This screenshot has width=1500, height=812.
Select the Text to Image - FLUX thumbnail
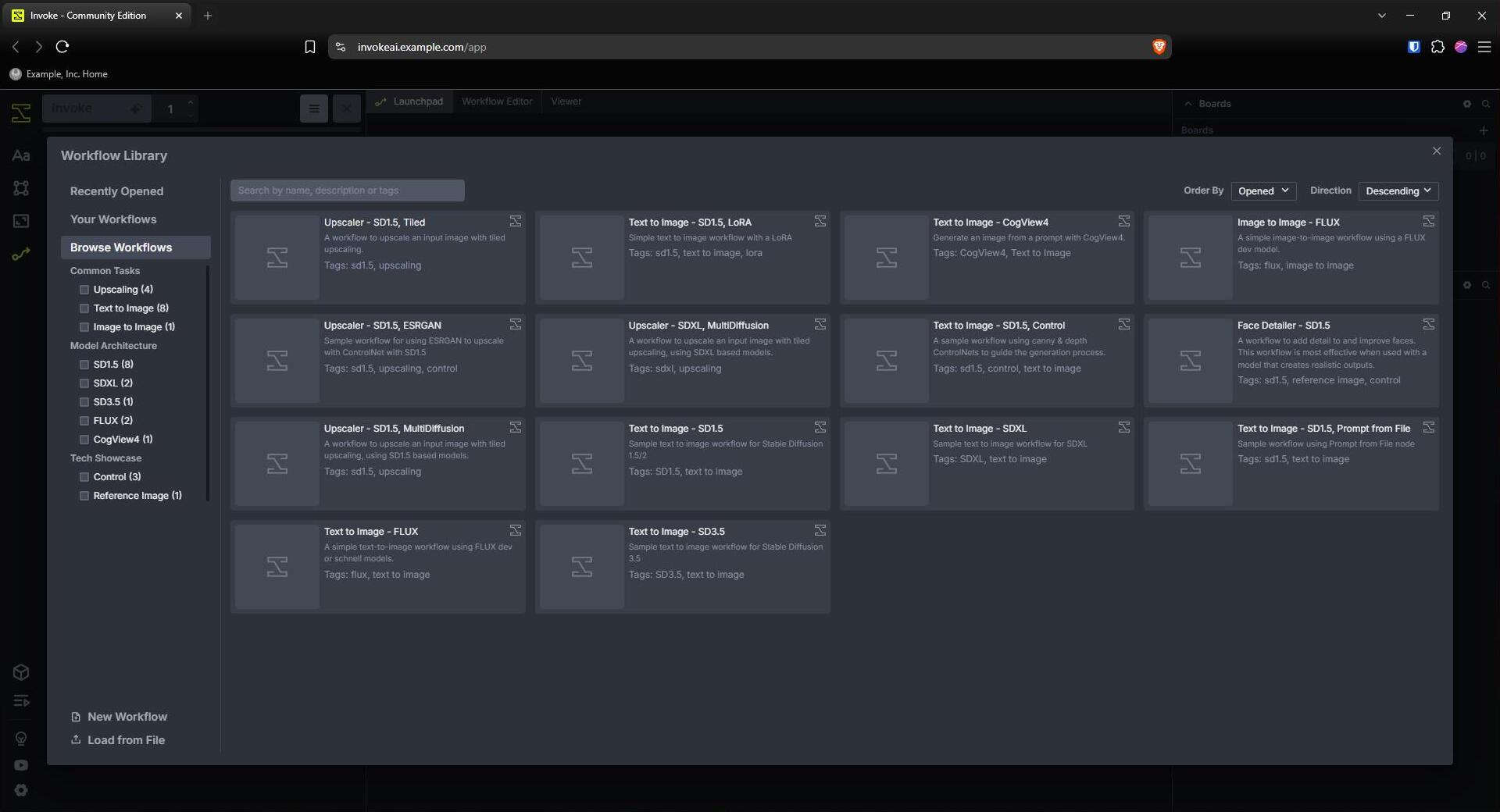click(x=277, y=567)
